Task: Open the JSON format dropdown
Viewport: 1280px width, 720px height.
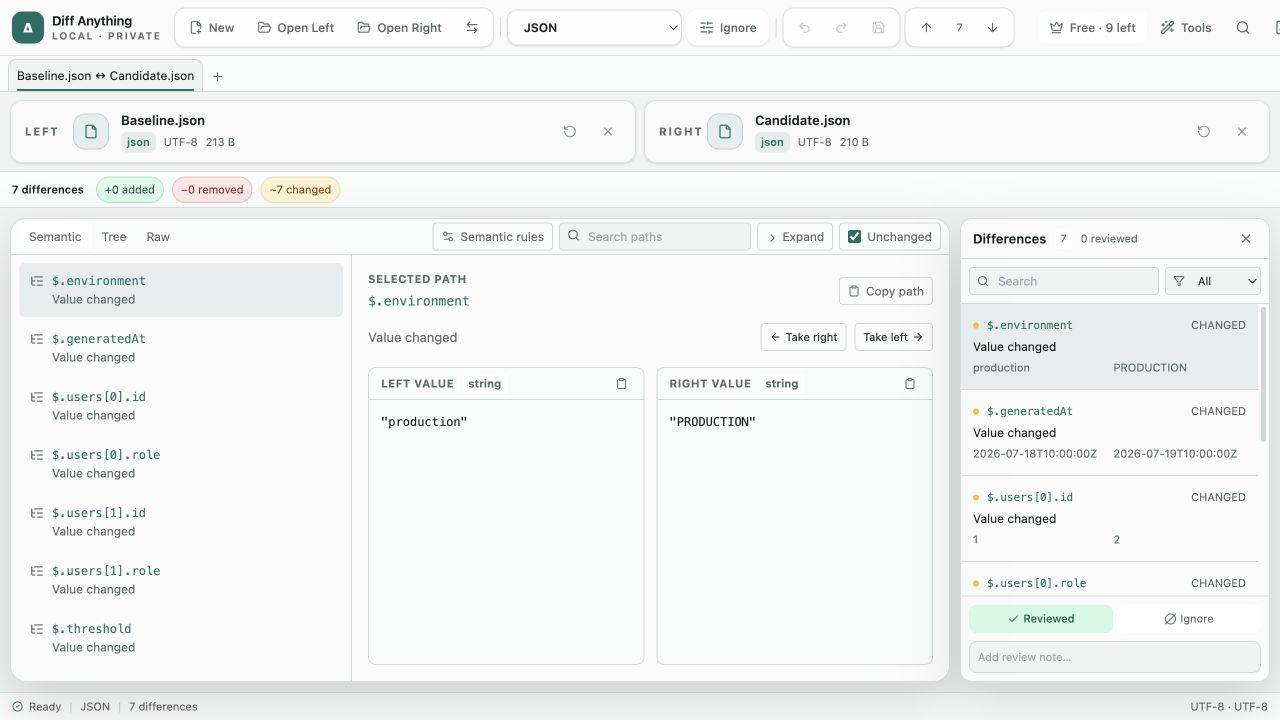Action: click(x=594, y=28)
